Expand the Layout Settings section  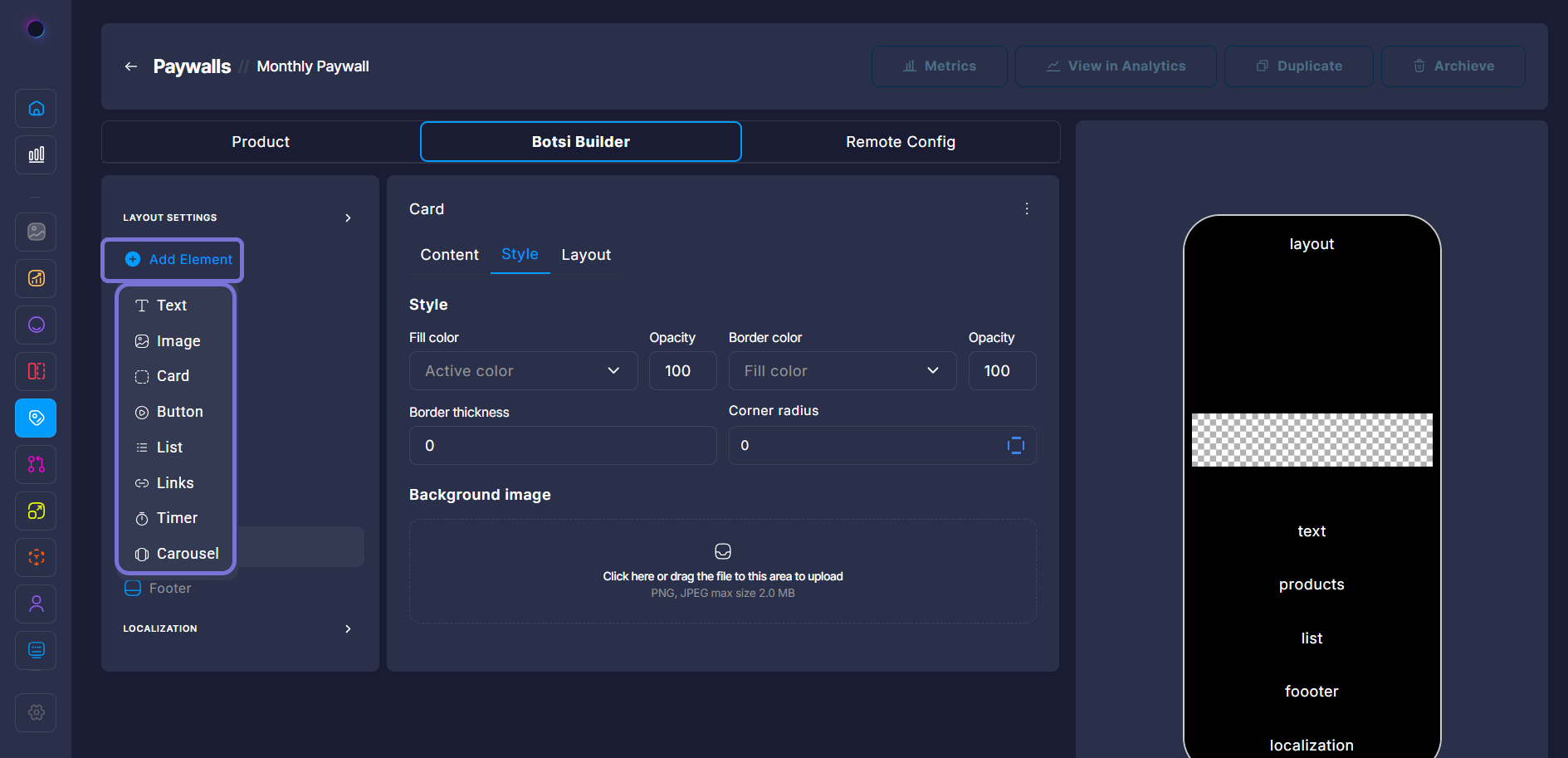[x=348, y=218]
